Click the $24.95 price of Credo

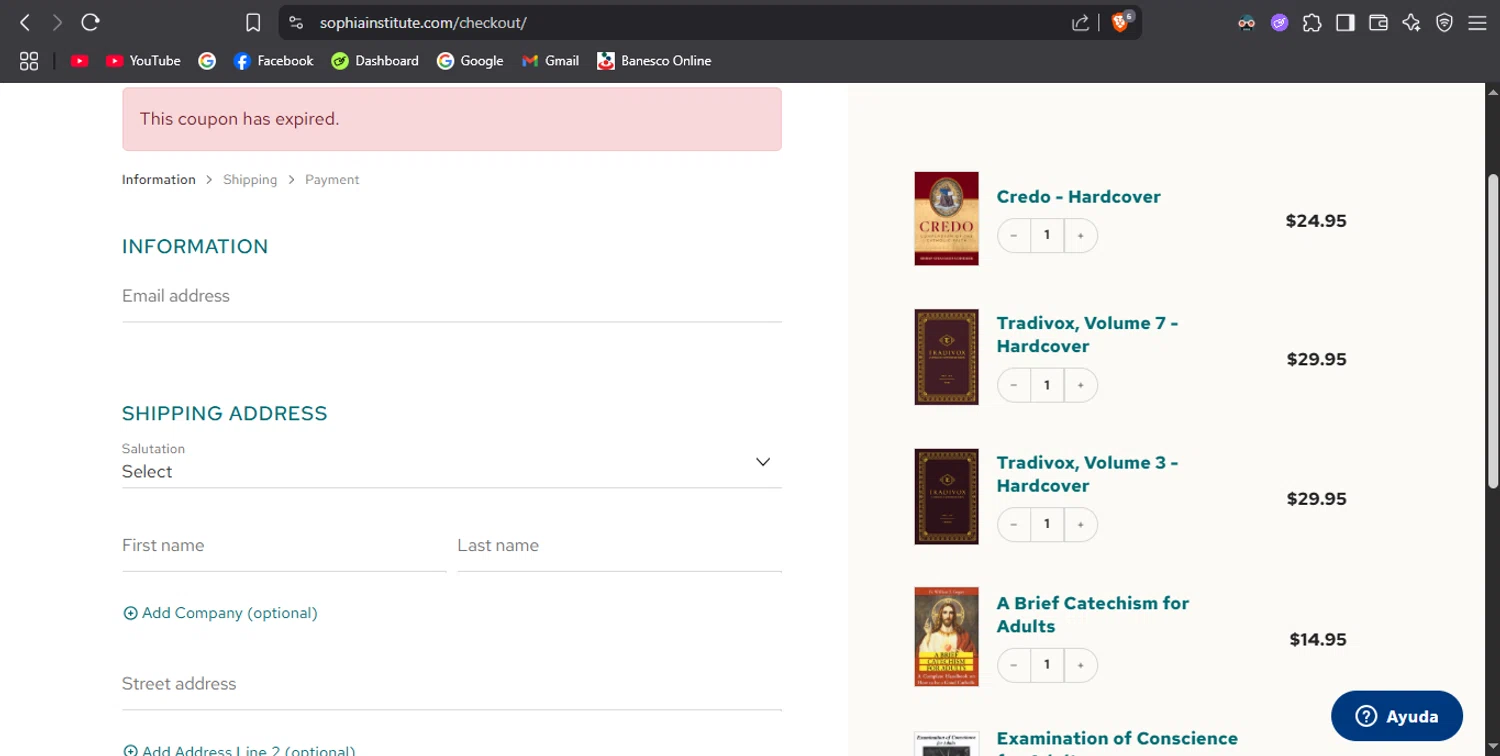[1316, 221]
